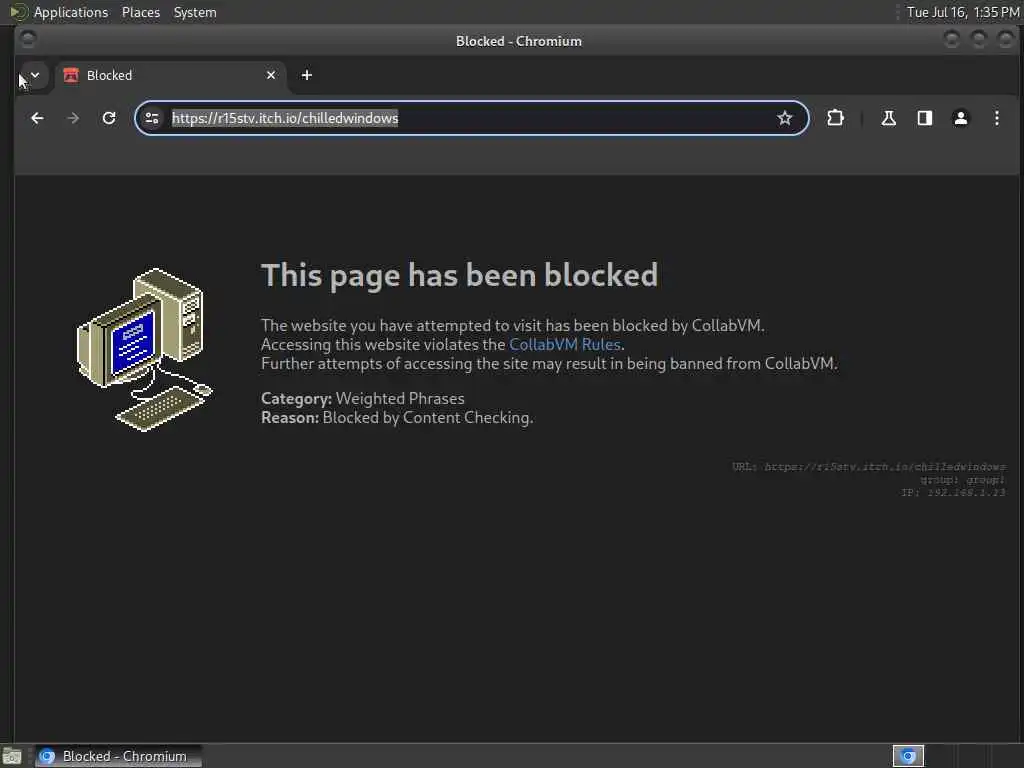Open the Applications menu
This screenshot has height=768, width=1024.
coord(71,12)
